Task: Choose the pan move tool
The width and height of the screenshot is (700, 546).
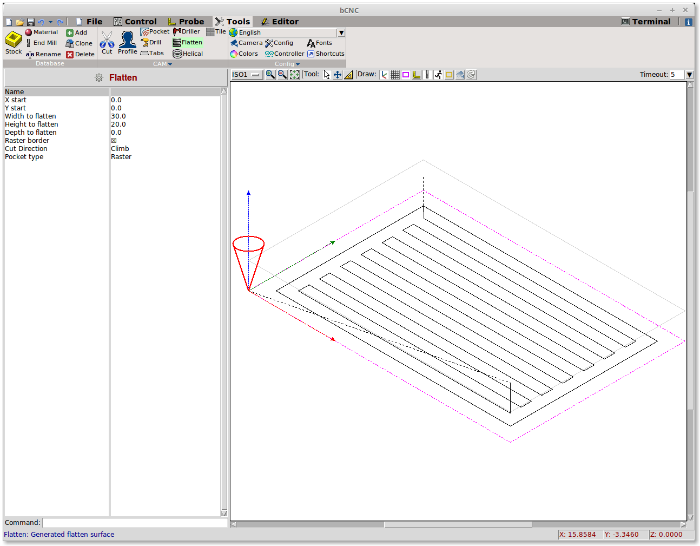Action: click(x=338, y=75)
